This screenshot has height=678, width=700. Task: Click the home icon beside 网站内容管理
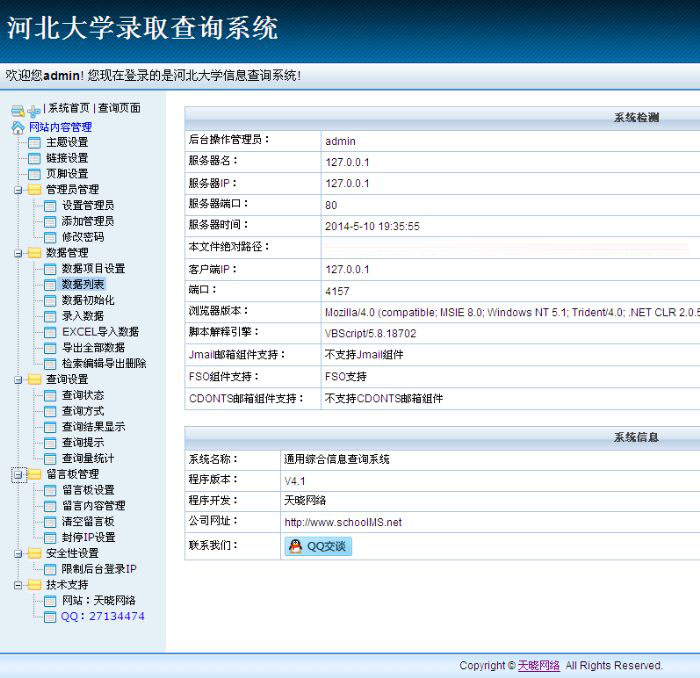pos(17,127)
